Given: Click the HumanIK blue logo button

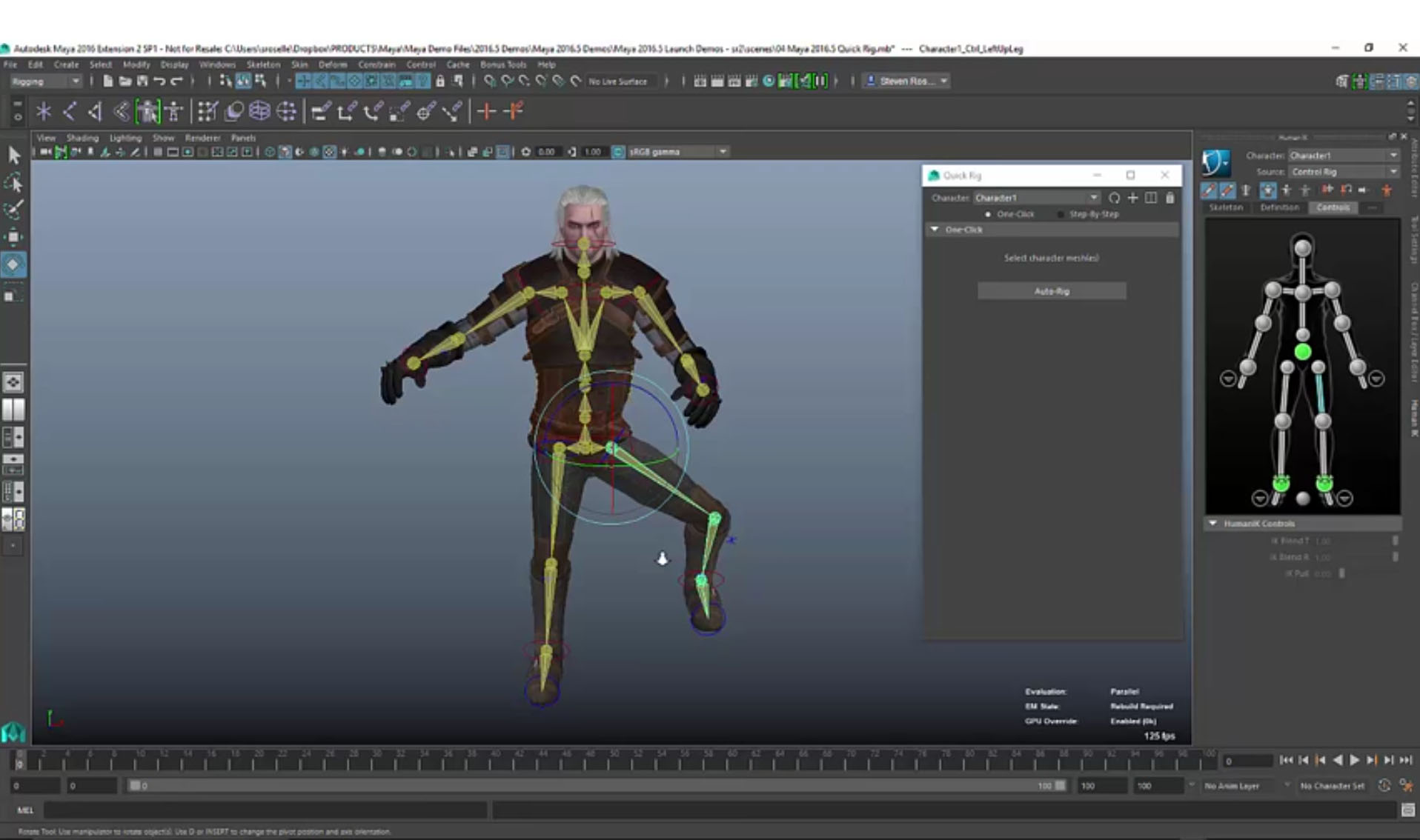Looking at the screenshot, I should 1215,163.
